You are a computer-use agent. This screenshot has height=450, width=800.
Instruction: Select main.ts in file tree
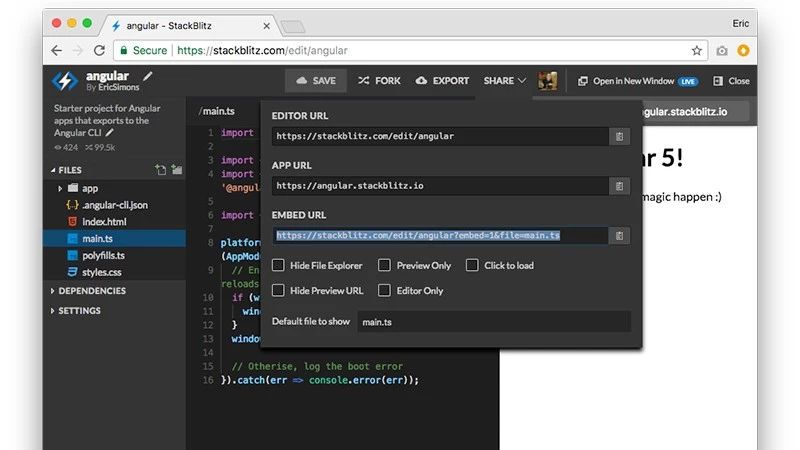pyautogui.click(x=115, y=238)
